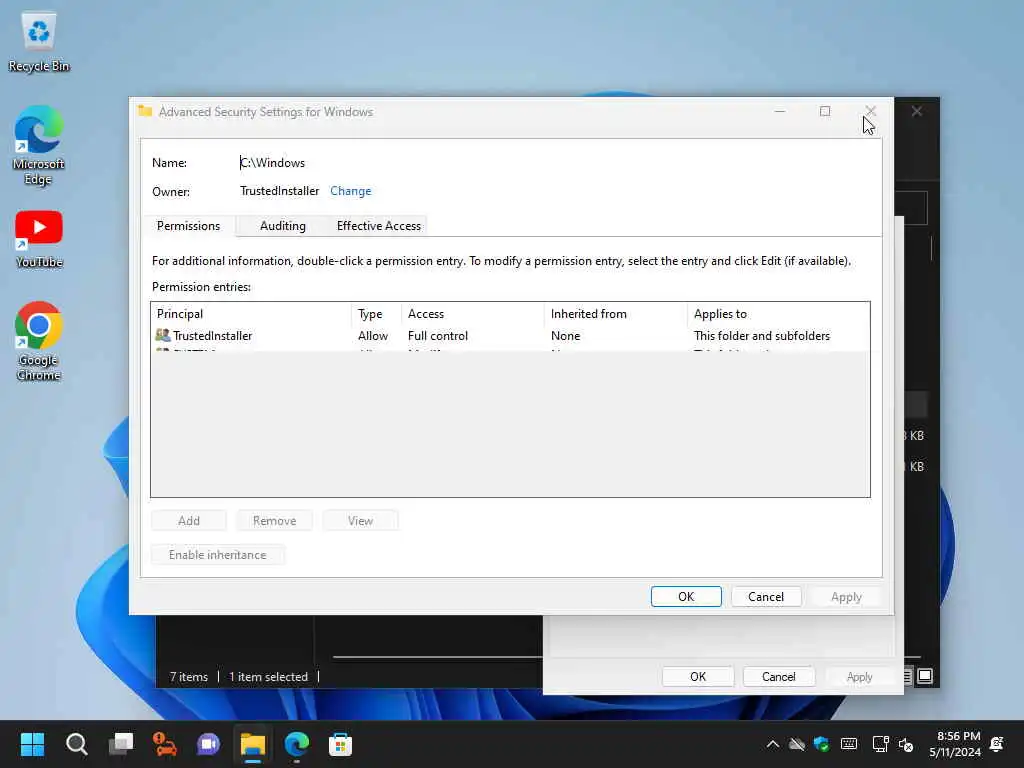Sort by Inherited from column header
The image size is (1024, 768).
616,314
